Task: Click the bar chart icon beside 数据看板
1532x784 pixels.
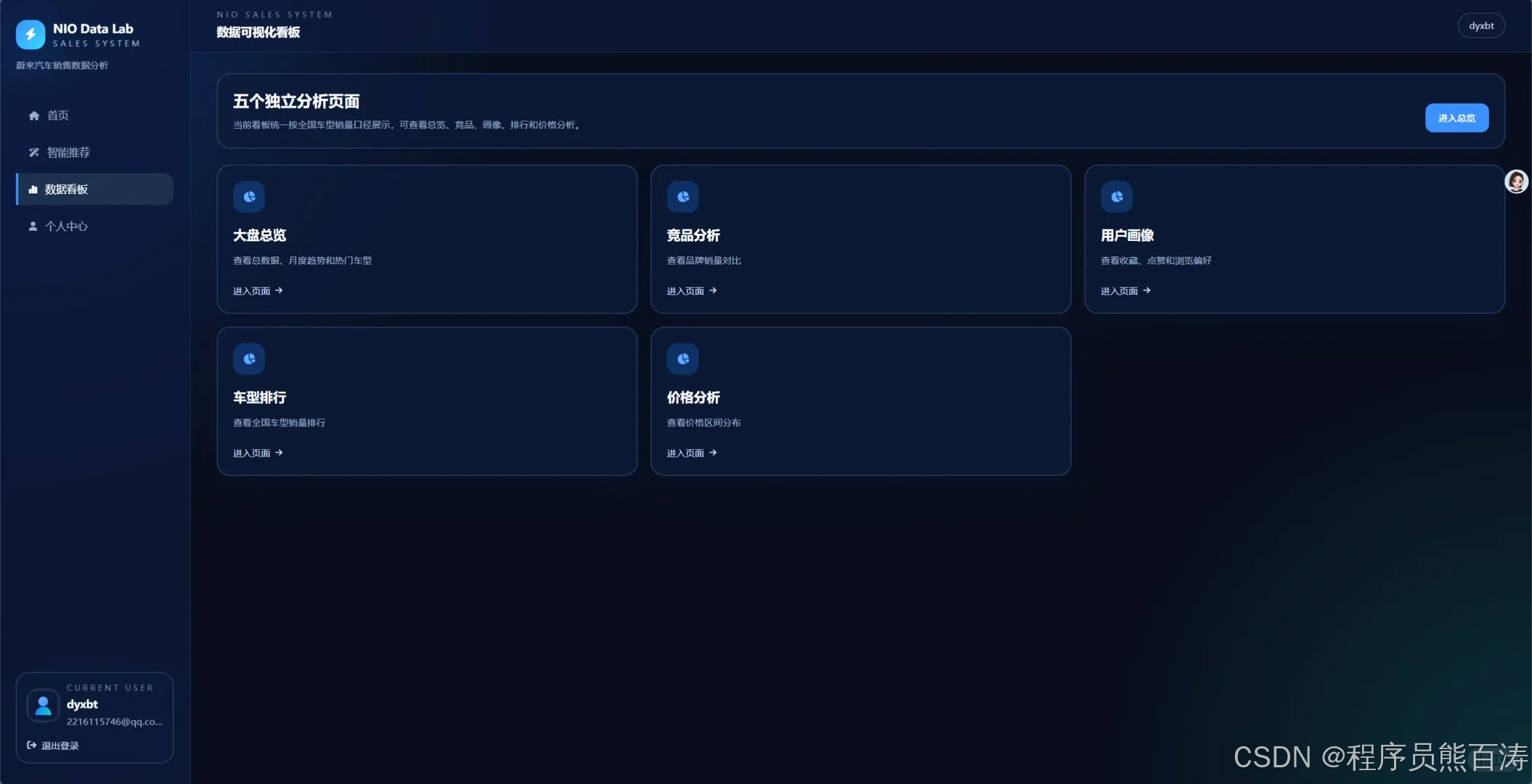Action: point(33,189)
